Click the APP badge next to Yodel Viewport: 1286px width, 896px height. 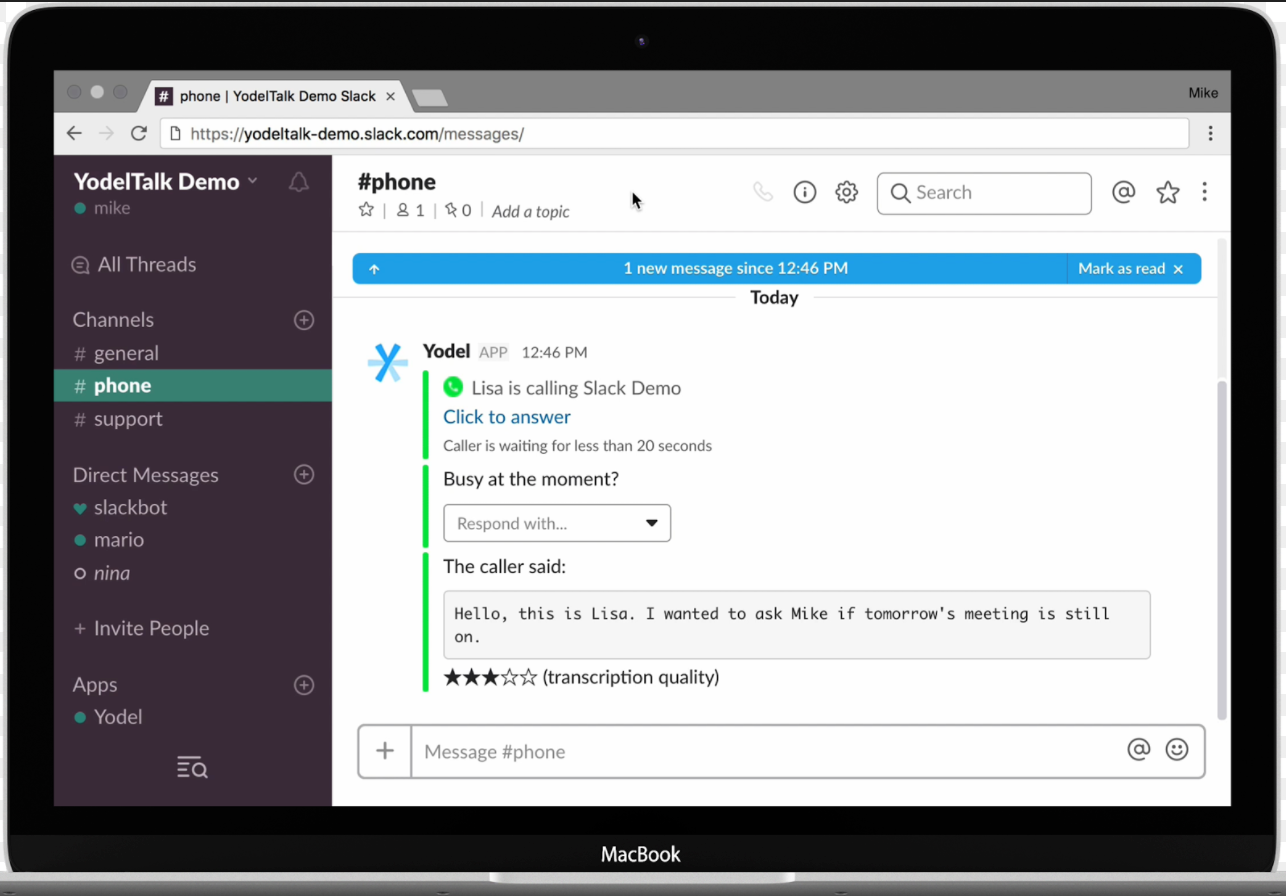tap(493, 352)
